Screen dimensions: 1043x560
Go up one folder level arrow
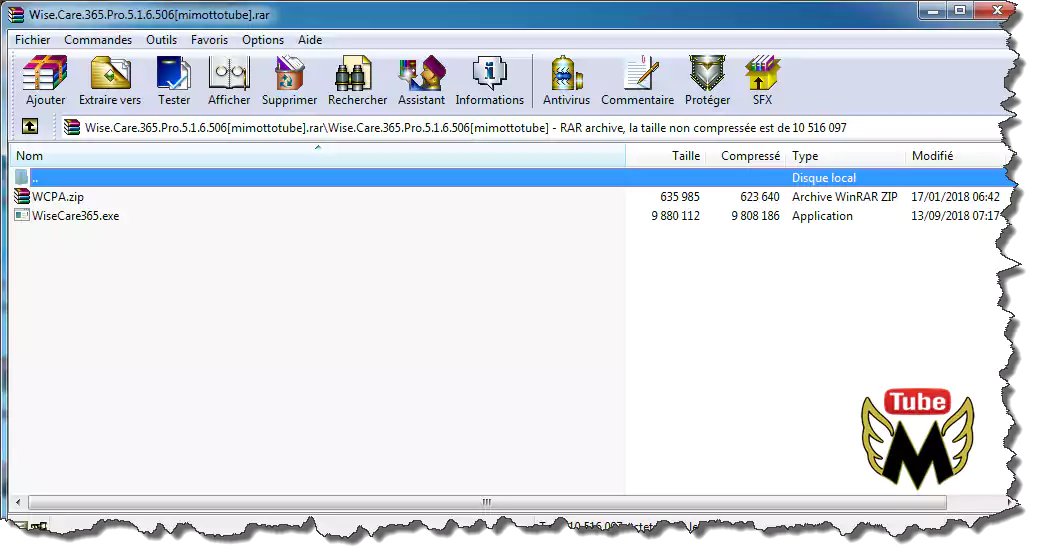tap(30, 126)
